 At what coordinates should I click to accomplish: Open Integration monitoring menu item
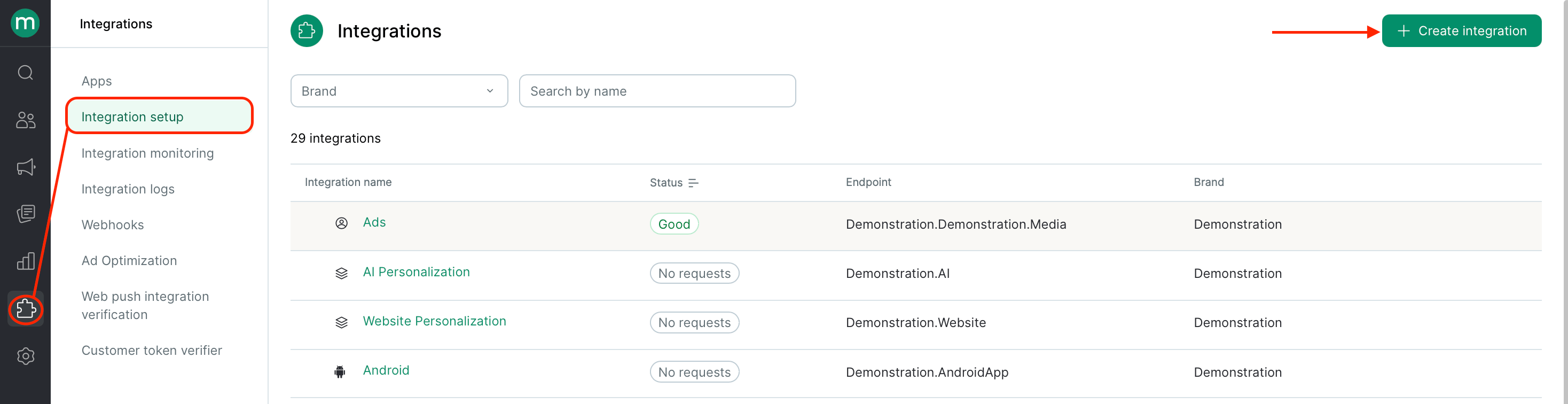pyautogui.click(x=147, y=153)
